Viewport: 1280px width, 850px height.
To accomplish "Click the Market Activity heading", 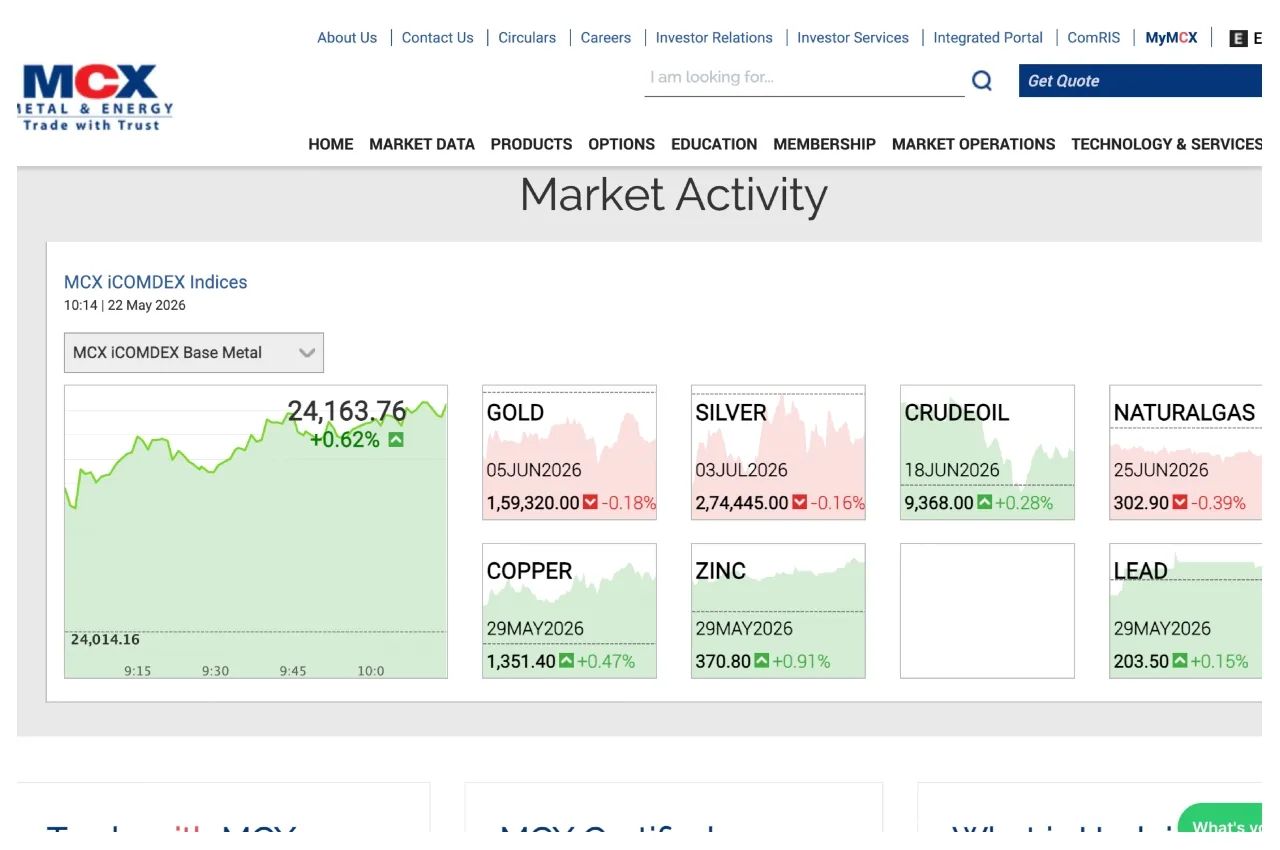I will pyautogui.click(x=674, y=195).
